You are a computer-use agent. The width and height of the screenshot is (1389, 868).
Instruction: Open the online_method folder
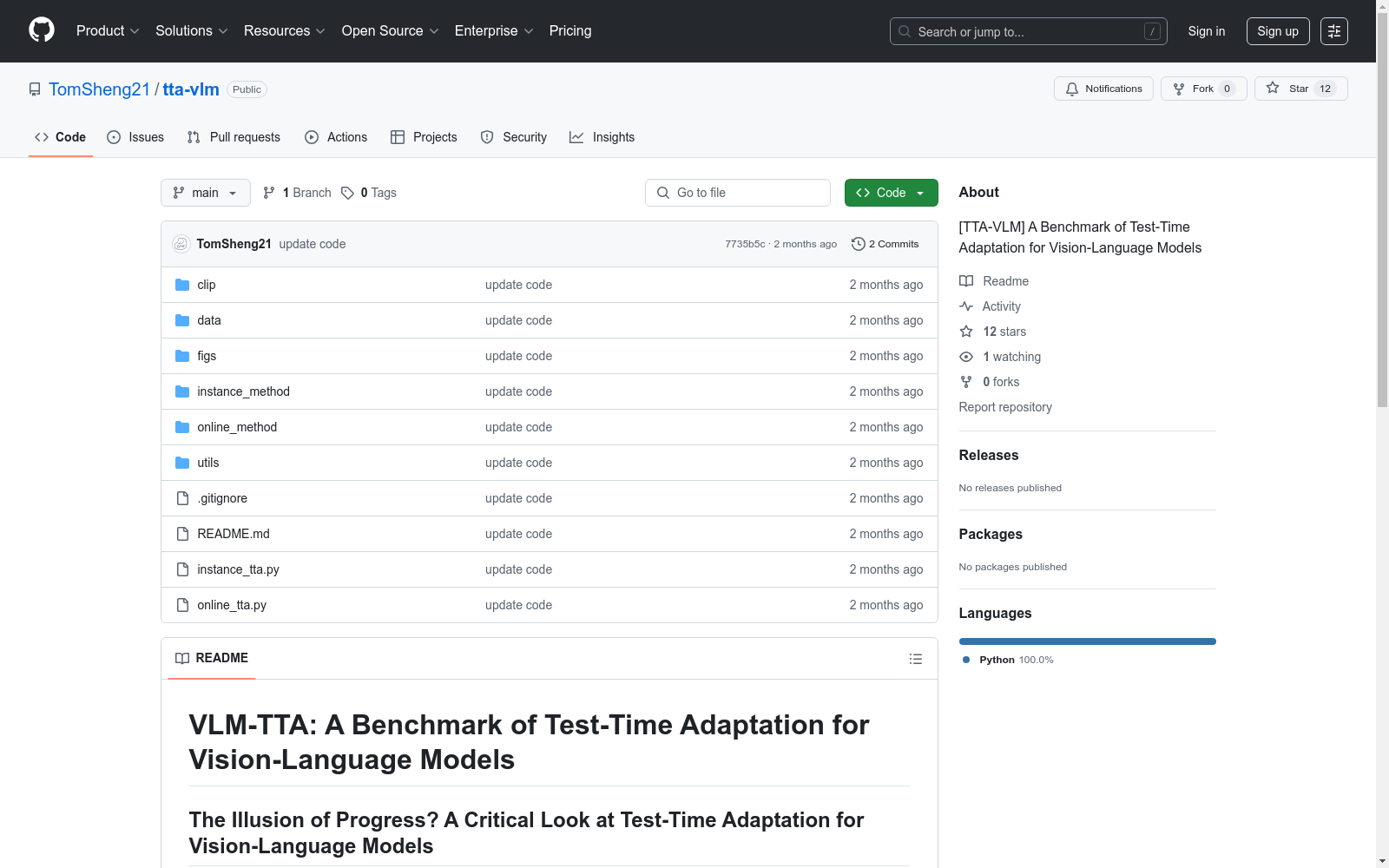(x=237, y=427)
